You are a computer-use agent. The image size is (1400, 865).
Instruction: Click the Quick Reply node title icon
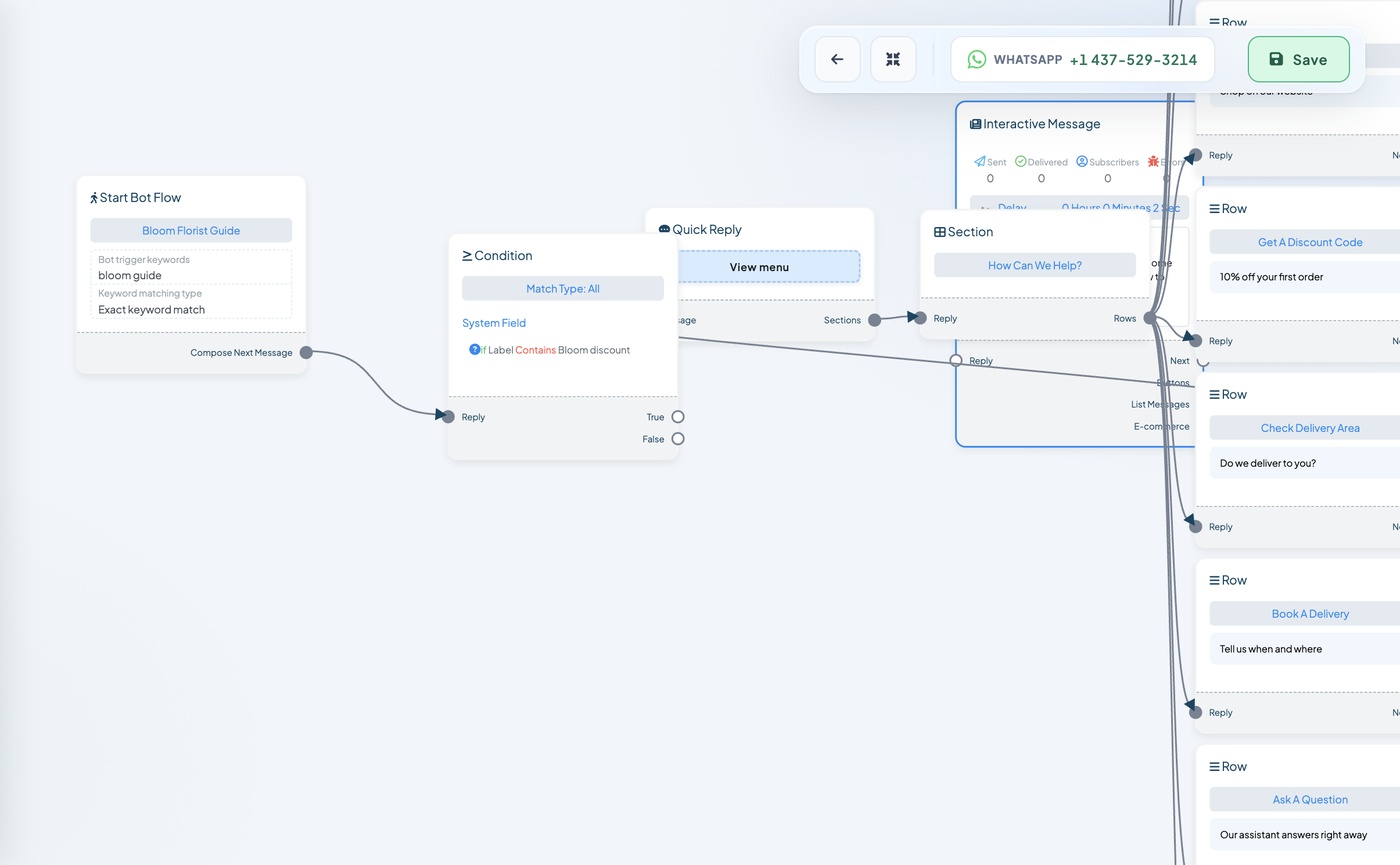(664, 230)
